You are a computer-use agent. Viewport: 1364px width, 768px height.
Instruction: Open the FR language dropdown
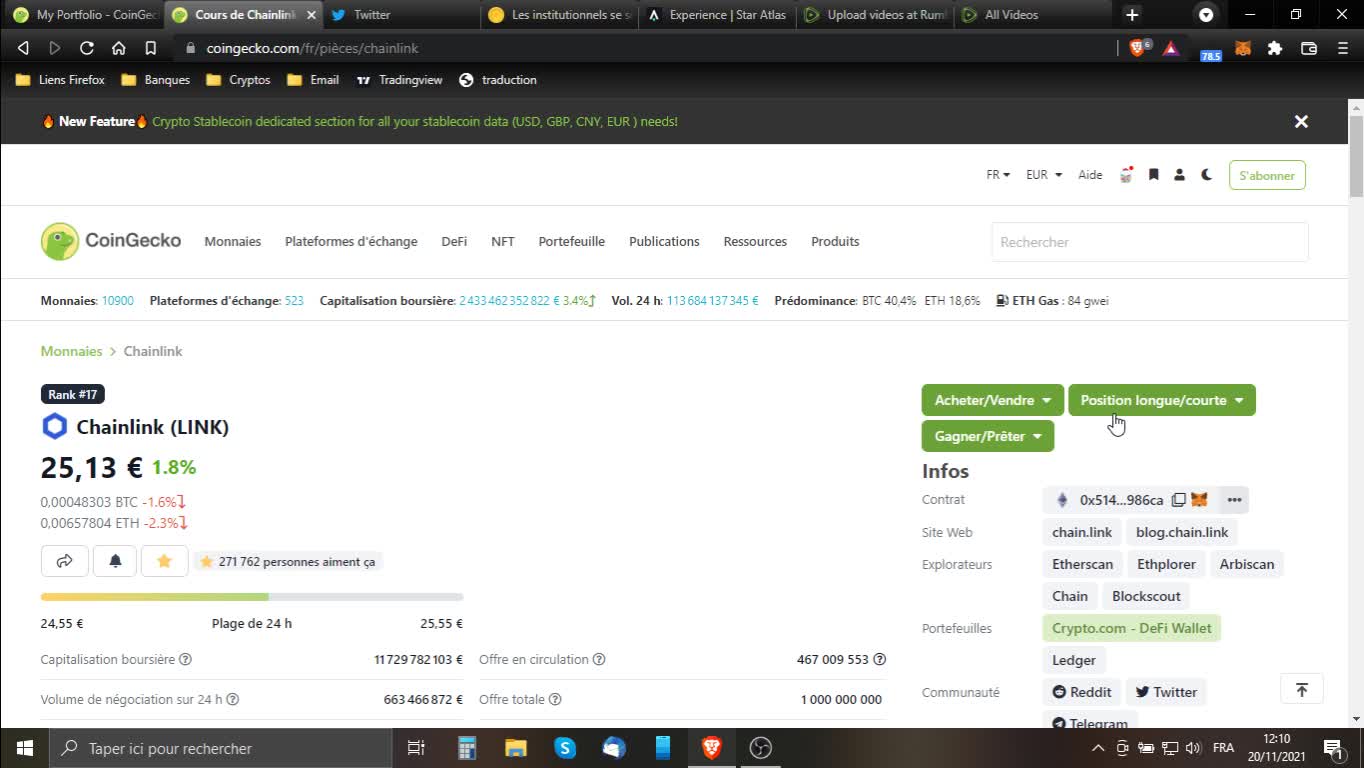coord(998,175)
